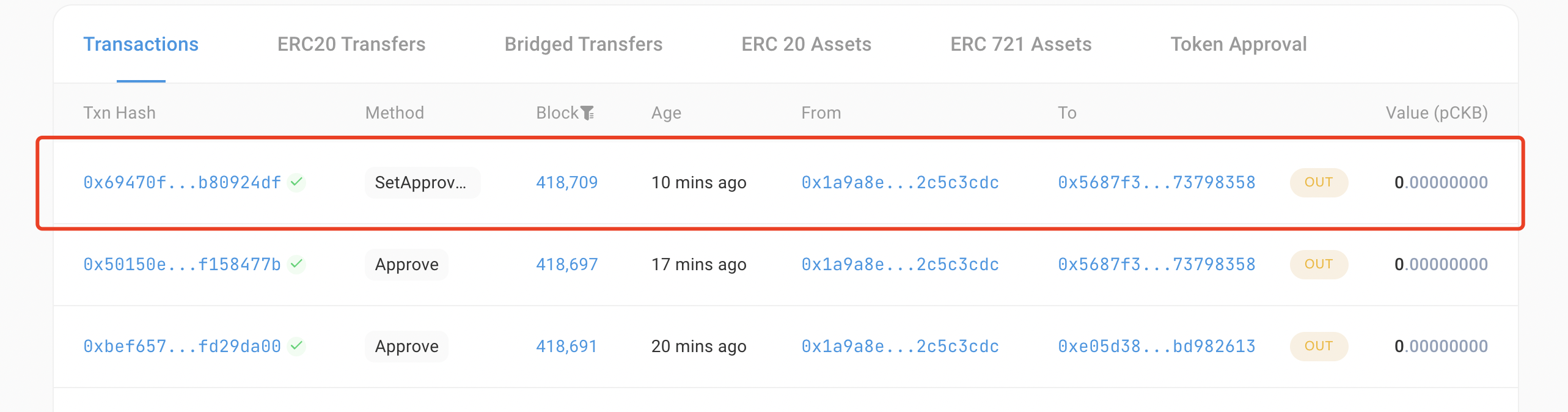
Task: Open block 418,691
Action: (566, 346)
